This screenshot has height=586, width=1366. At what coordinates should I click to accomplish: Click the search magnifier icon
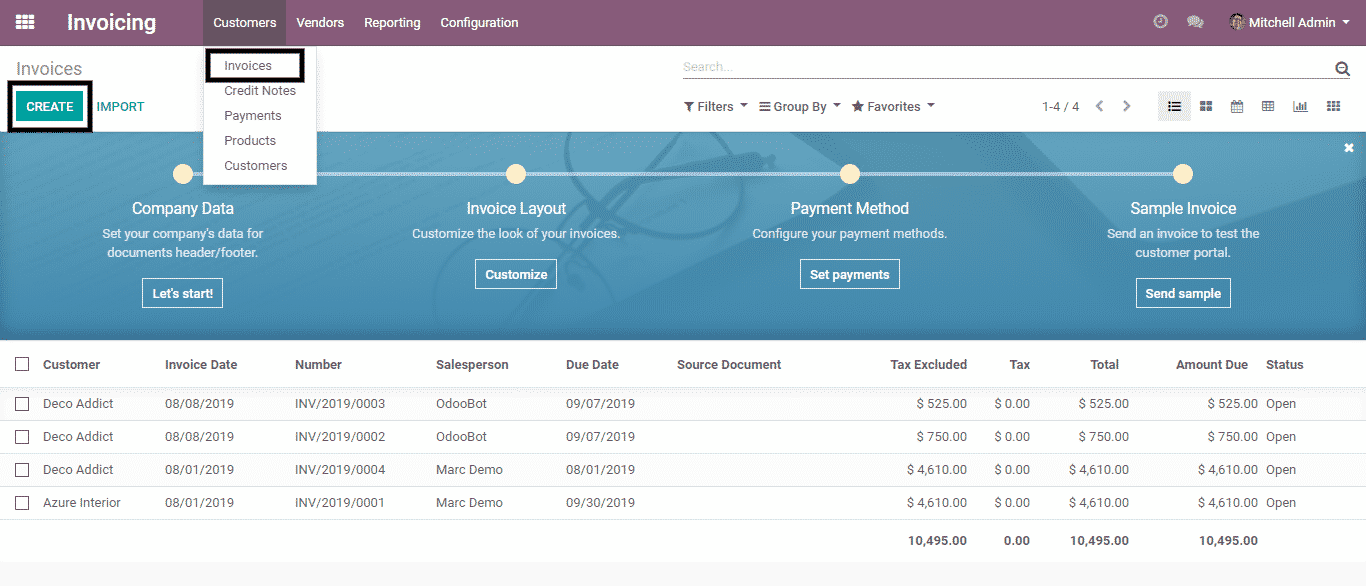coord(1342,68)
